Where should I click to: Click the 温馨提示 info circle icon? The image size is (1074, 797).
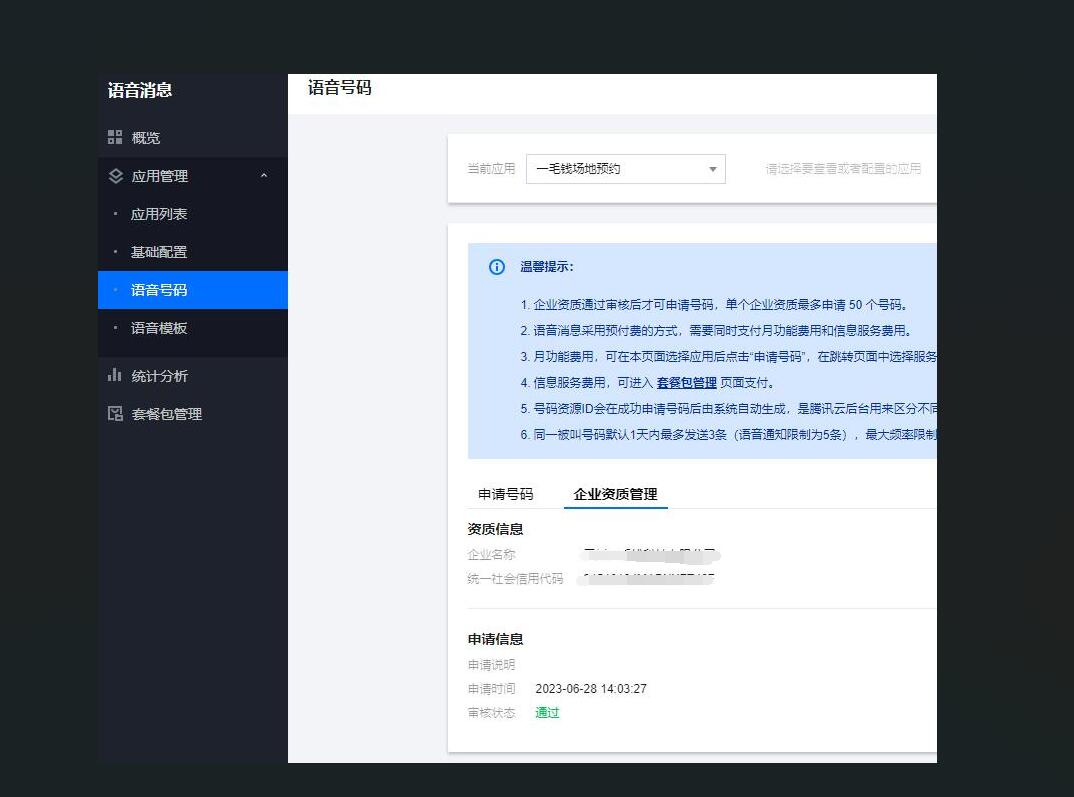click(x=497, y=267)
